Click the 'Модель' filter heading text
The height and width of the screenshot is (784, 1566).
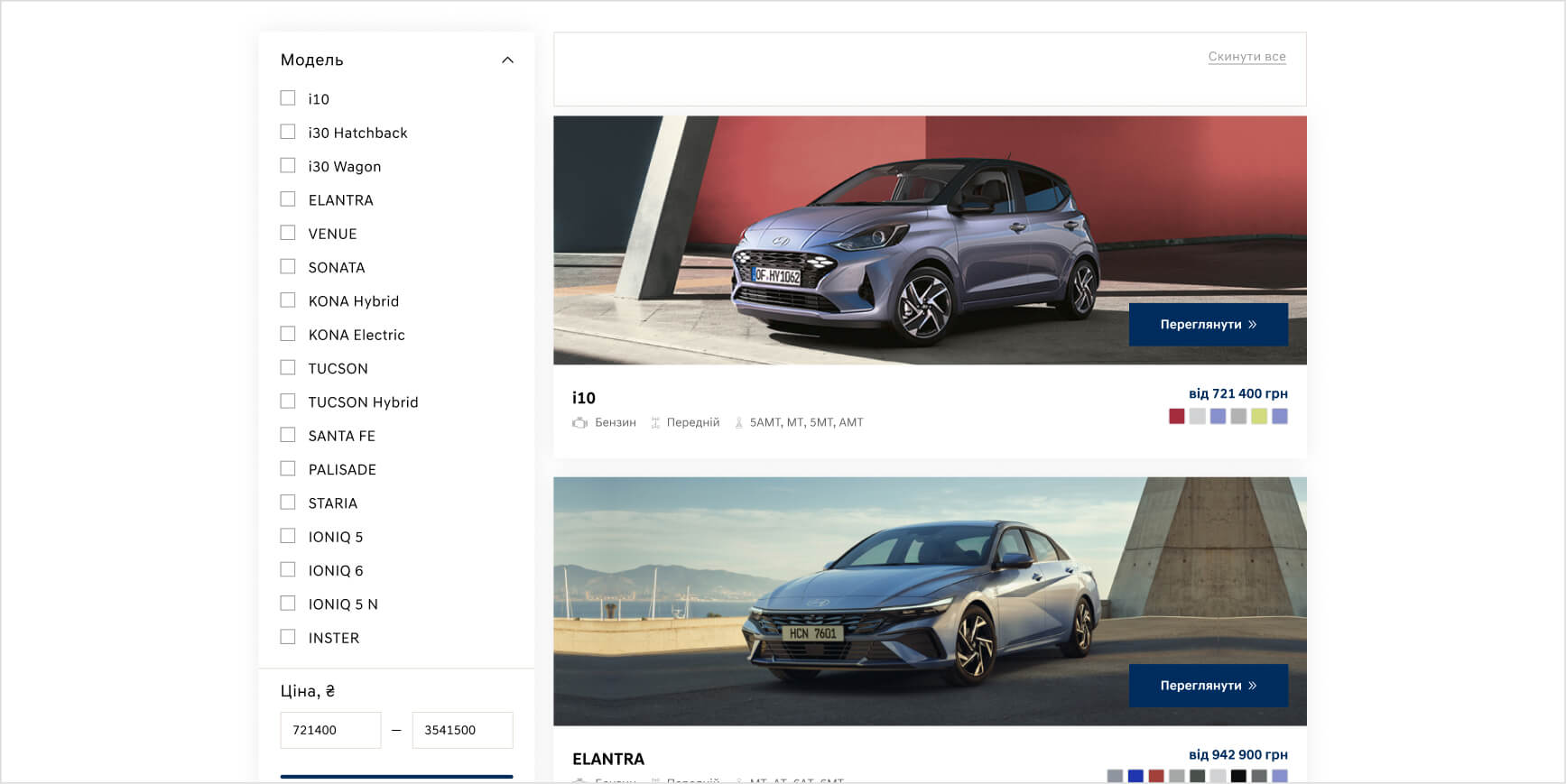pos(311,60)
